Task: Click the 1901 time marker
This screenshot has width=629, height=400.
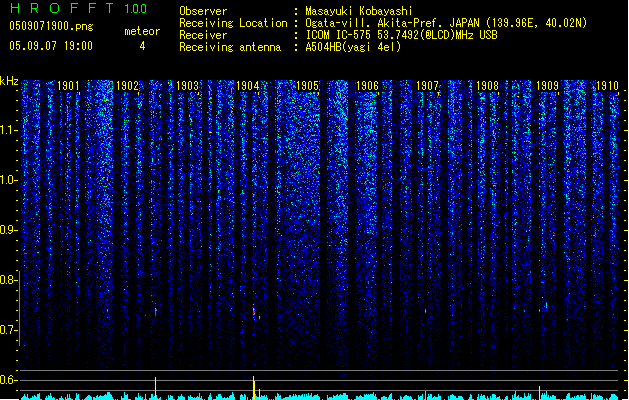Action: [68, 86]
